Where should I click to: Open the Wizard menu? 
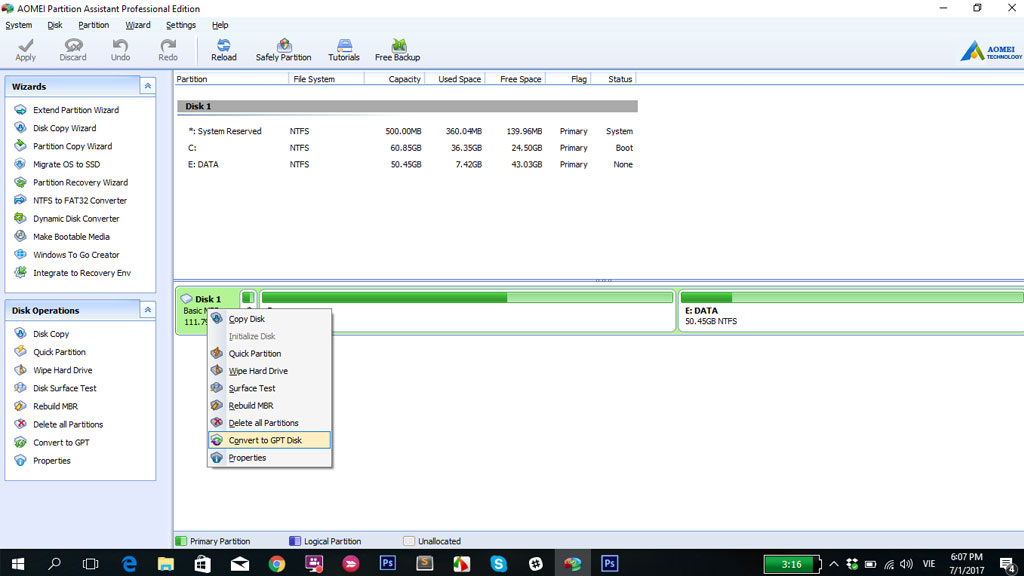coord(138,25)
